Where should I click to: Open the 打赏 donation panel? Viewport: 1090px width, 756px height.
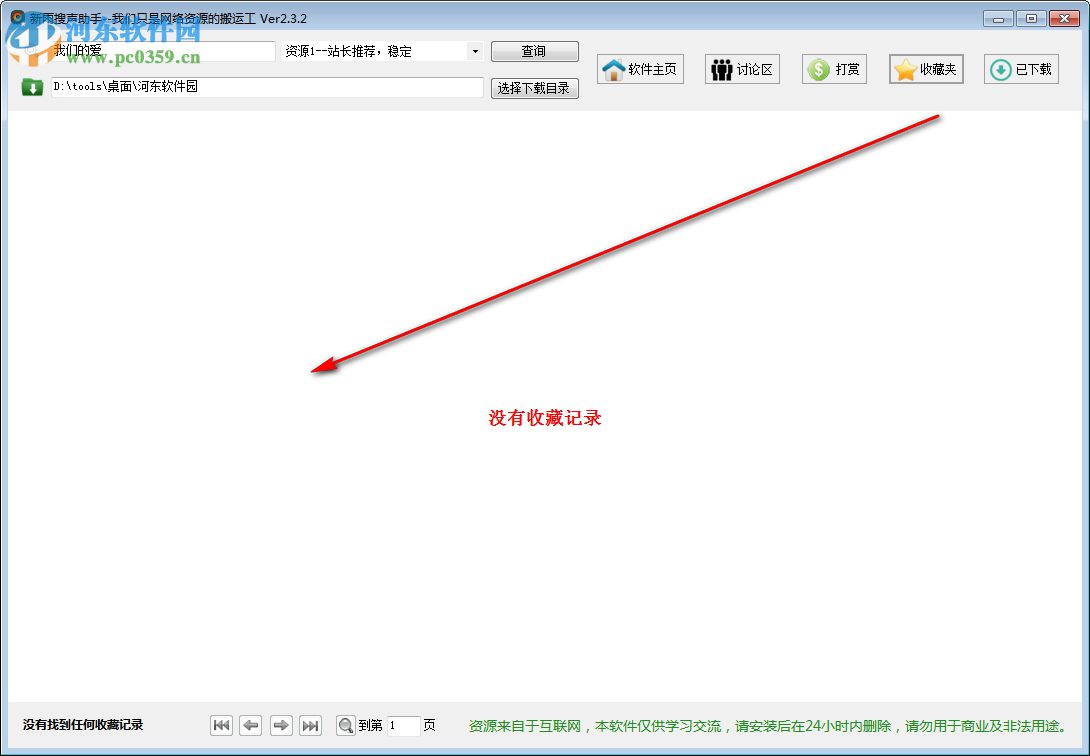click(x=834, y=69)
